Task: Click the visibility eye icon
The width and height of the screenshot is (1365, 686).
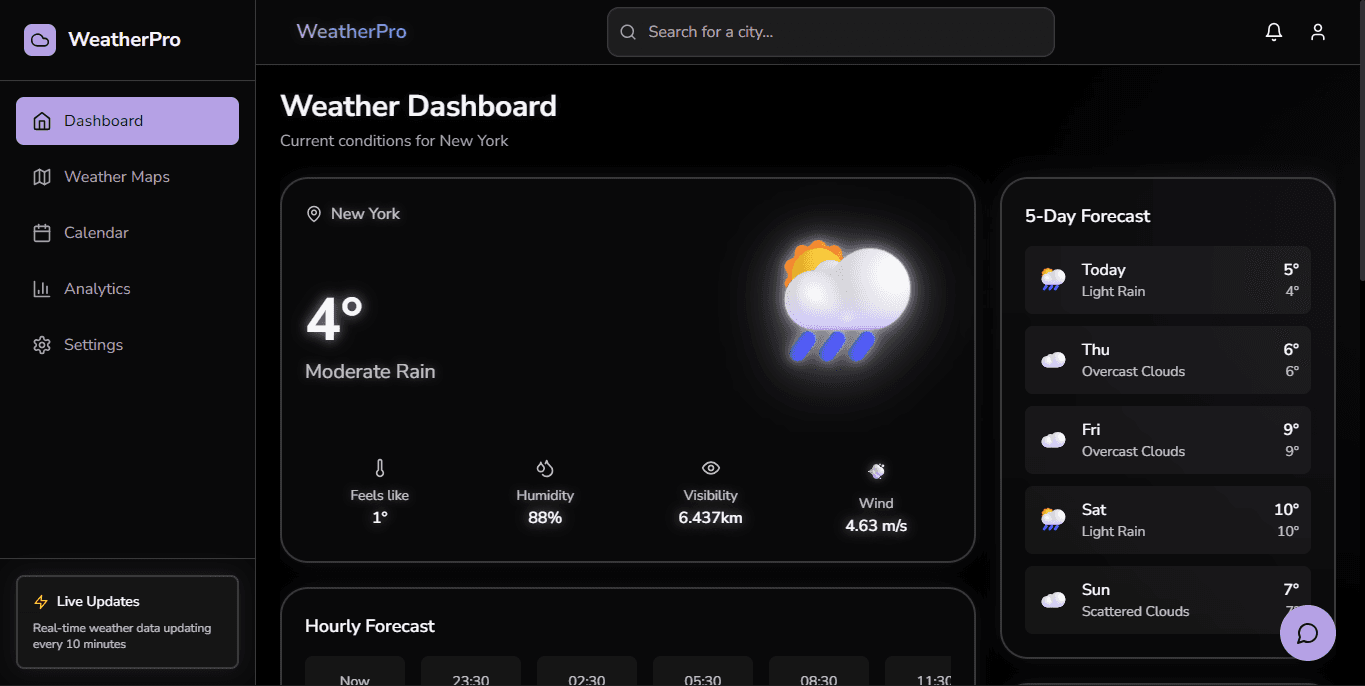Action: [x=710, y=467]
